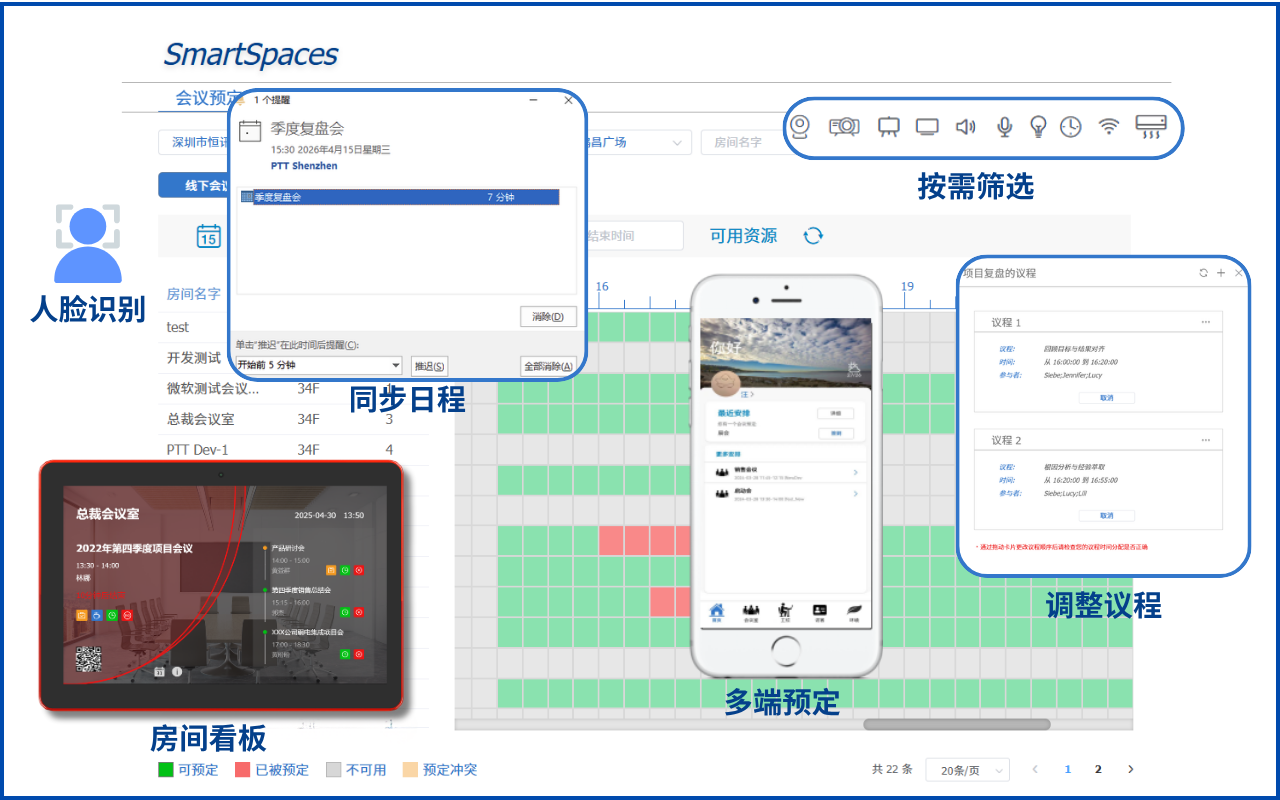
Task: Filter rooms by clock icon
Action: point(1071,127)
